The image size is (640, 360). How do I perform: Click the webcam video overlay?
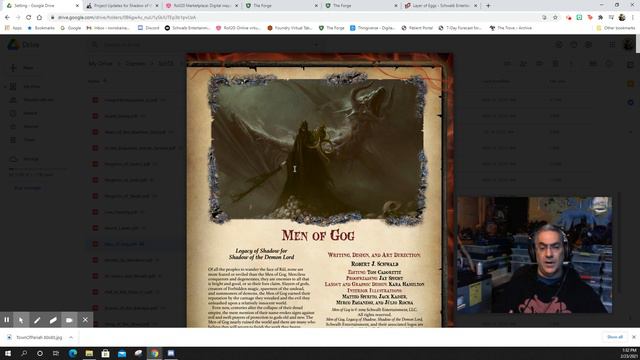pos(534,255)
